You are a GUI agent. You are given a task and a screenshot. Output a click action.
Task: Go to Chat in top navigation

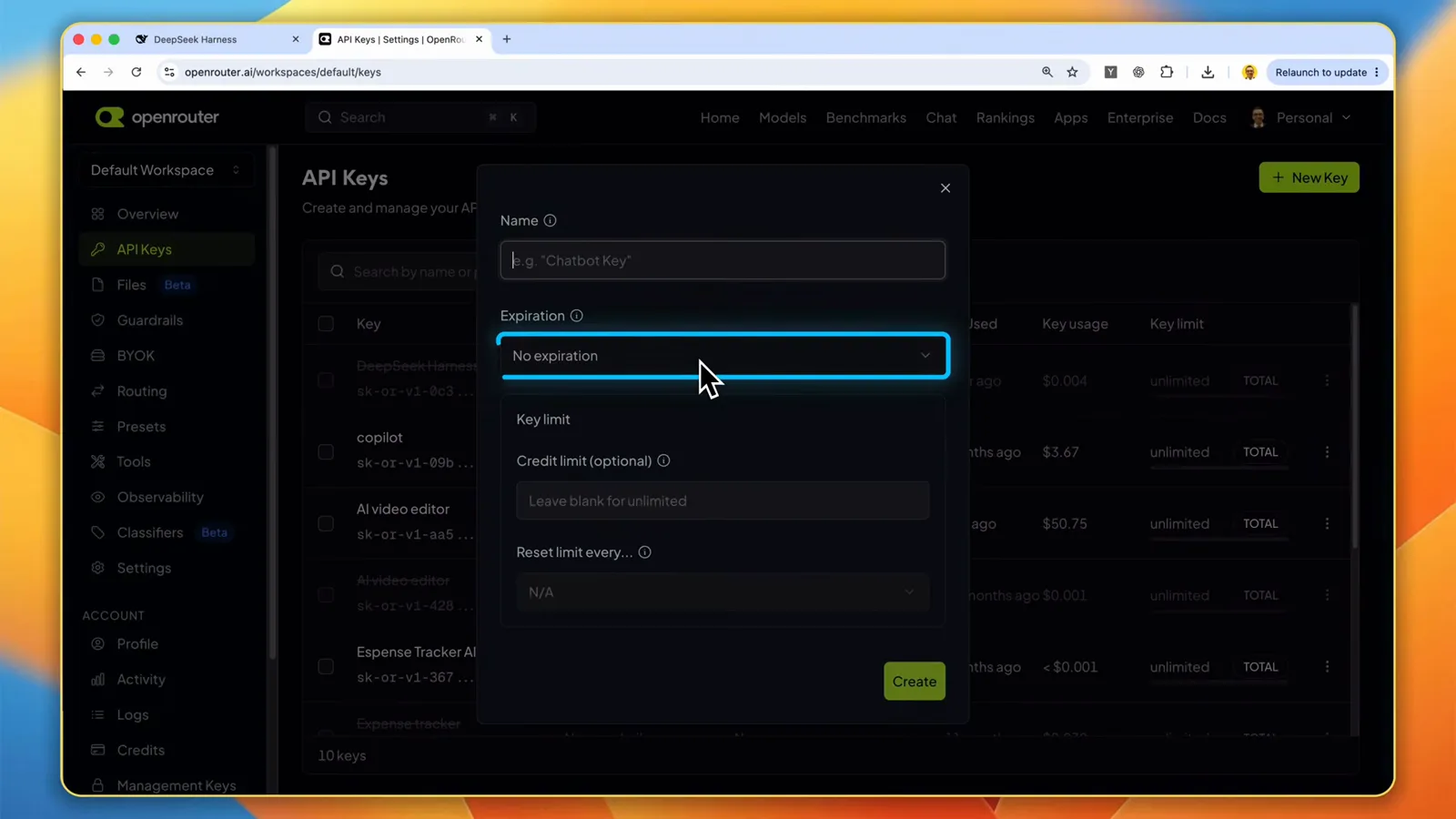(941, 117)
